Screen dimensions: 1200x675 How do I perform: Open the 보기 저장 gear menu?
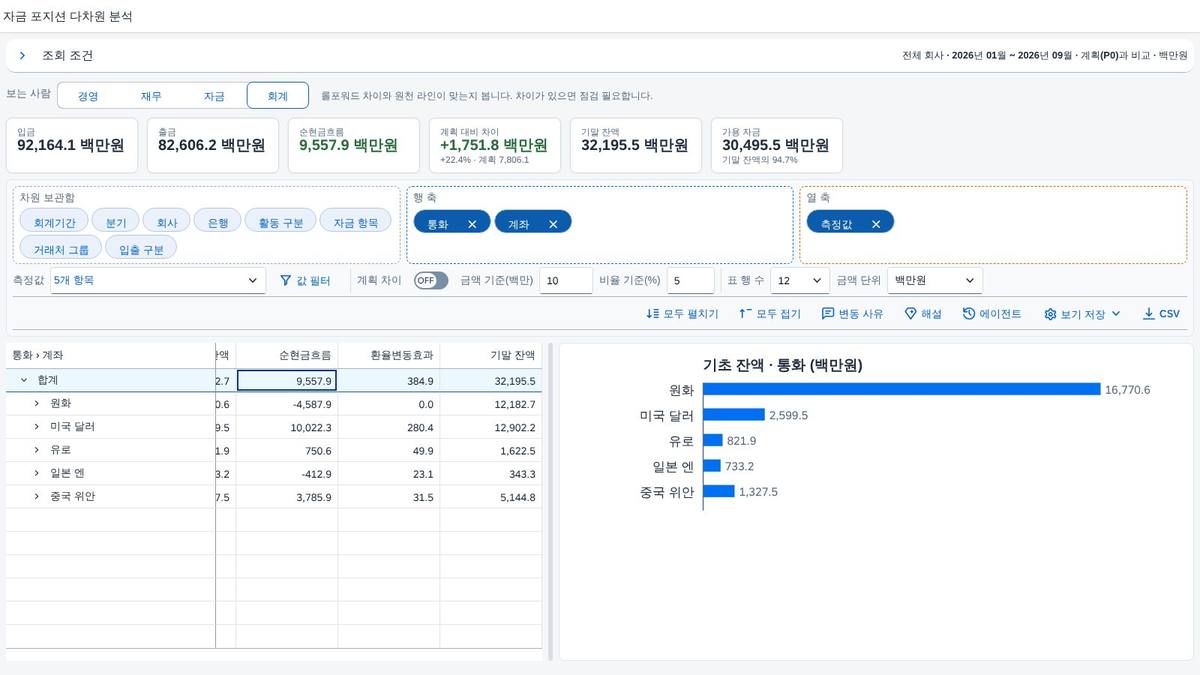(1082, 314)
